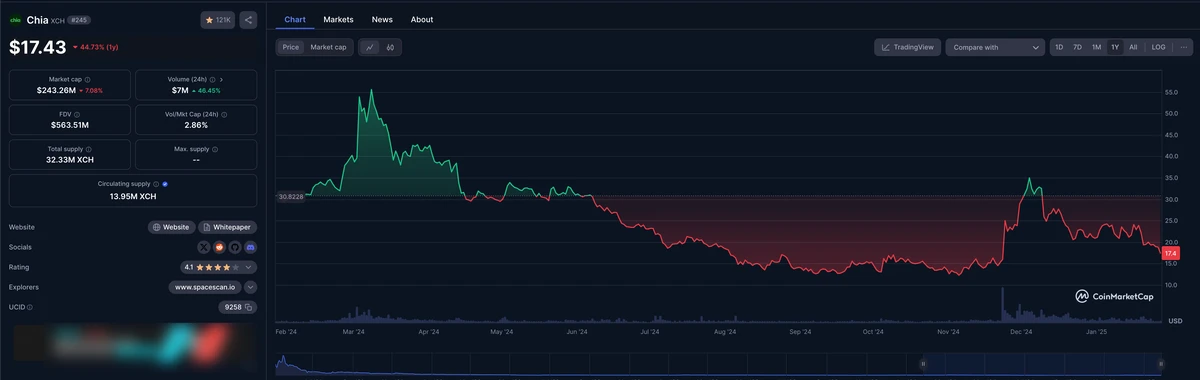1200x380 pixels.
Task: Click the 13.95M XCH circulating supply value
Action: coord(133,196)
